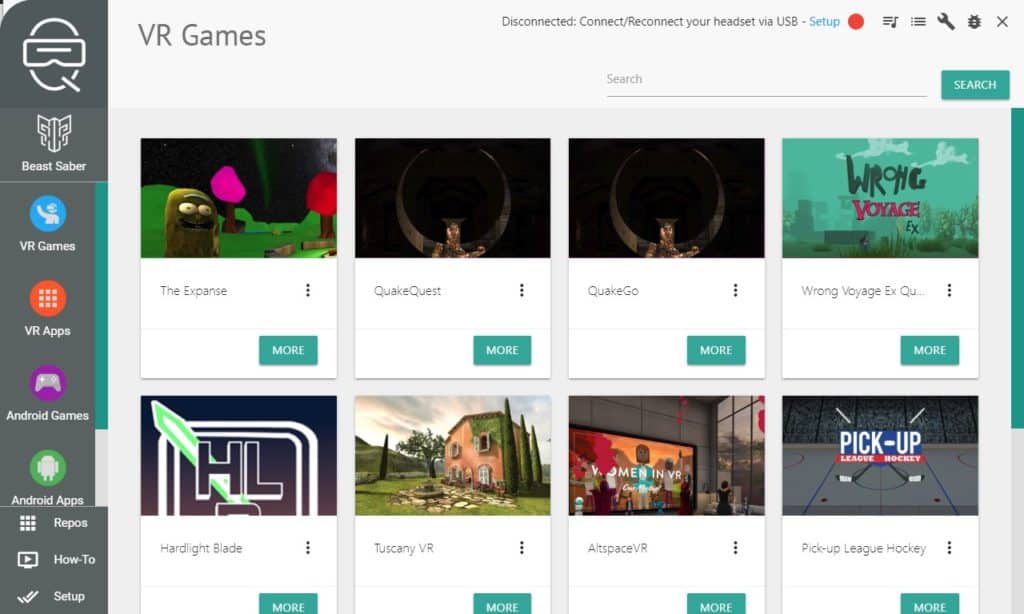Close the application window

[x=1002, y=22]
